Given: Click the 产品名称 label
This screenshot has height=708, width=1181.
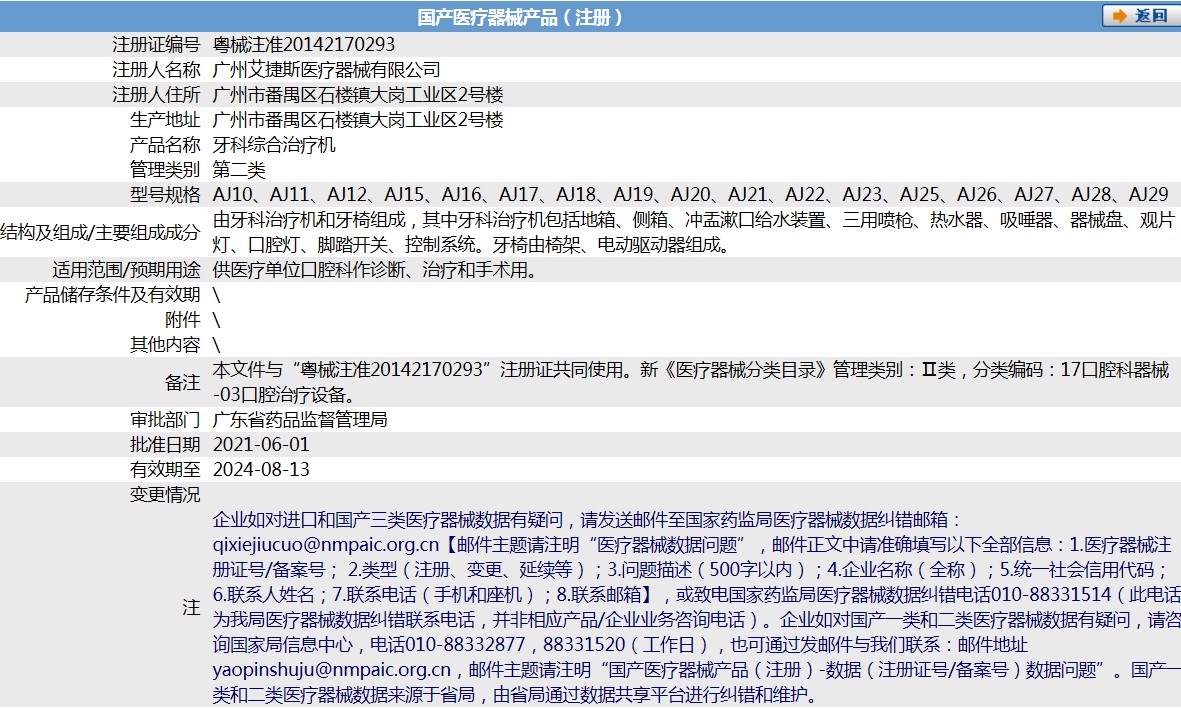Looking at the screenshot, I should point(165,144).
